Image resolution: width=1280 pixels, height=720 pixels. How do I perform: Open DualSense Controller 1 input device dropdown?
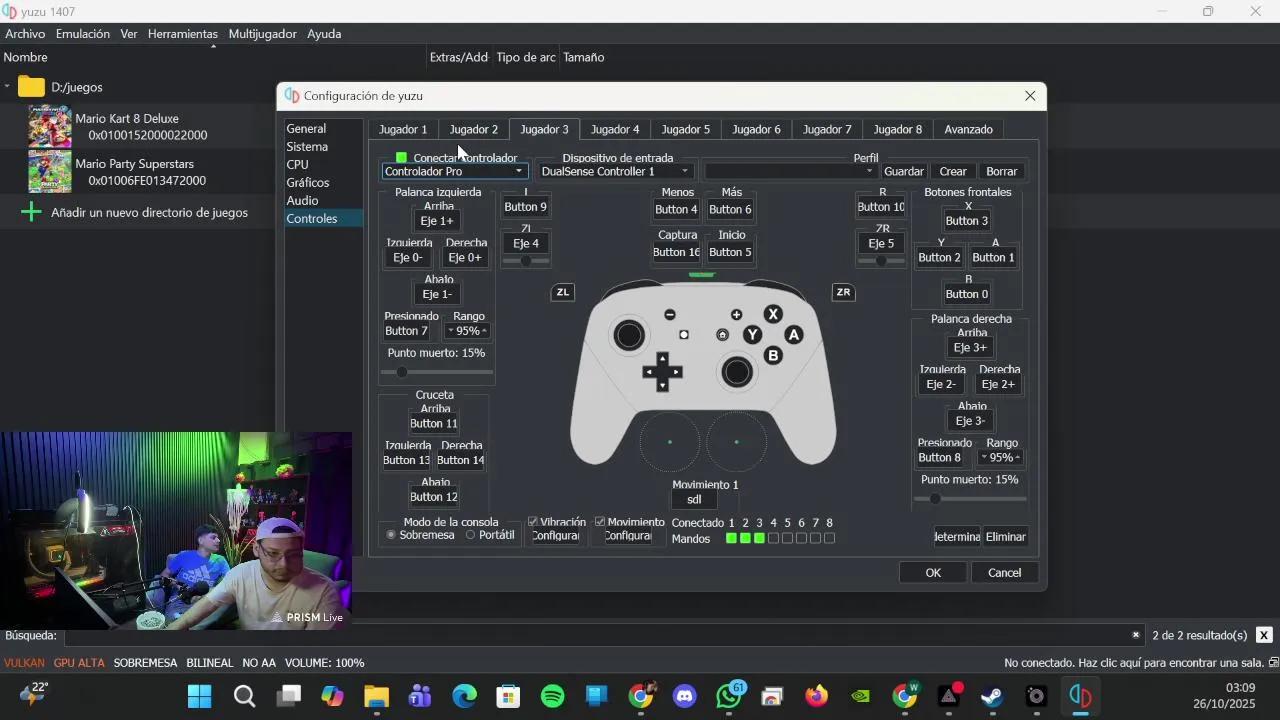click(615, 171)
